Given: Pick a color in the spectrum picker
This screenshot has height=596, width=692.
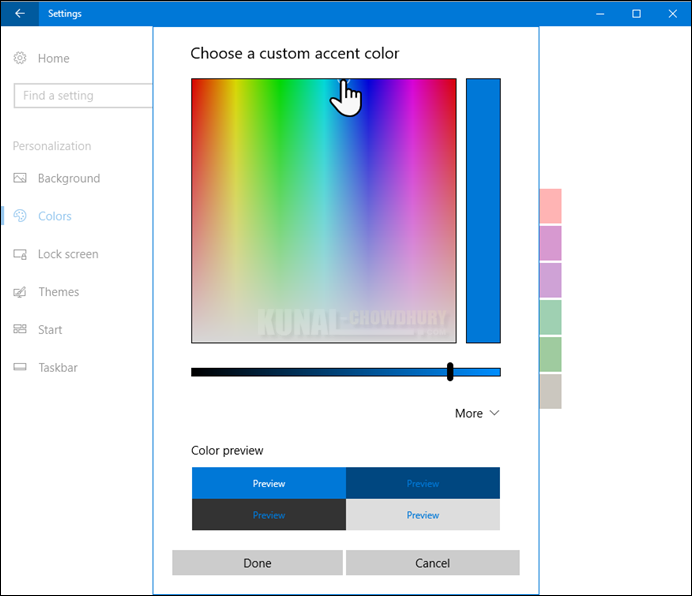Looking at the screenshot, I should pyautogui.click(x=323, y=211).
